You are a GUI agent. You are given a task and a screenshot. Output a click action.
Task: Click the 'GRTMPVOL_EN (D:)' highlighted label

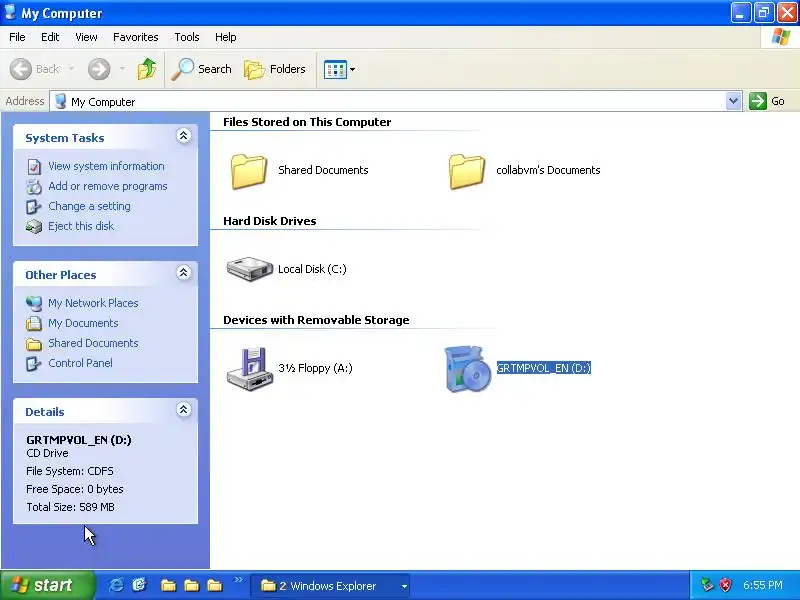coord(544,368)
